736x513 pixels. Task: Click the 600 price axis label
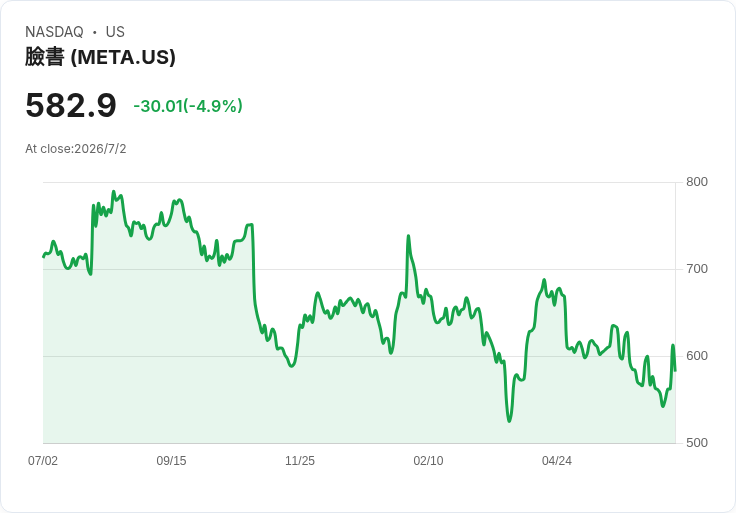(x=697, y=356)
